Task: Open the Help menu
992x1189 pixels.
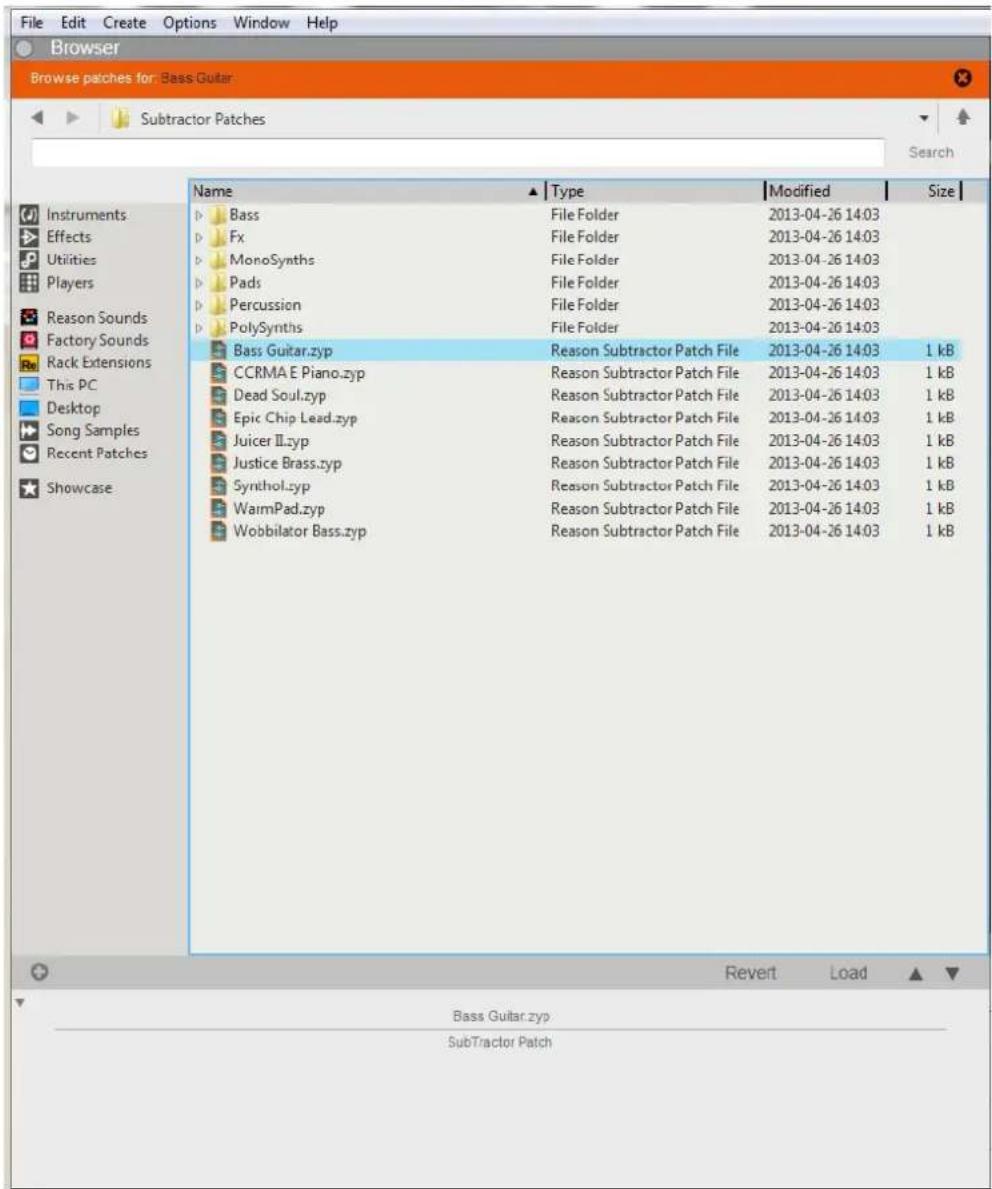Action: click(x=322, y=23)
